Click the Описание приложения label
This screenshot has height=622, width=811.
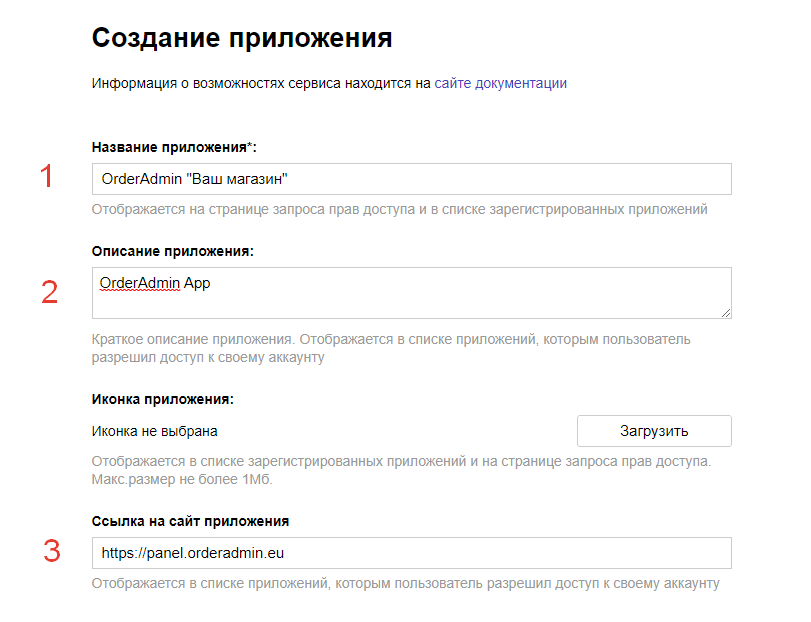click(x=173, y=251)
